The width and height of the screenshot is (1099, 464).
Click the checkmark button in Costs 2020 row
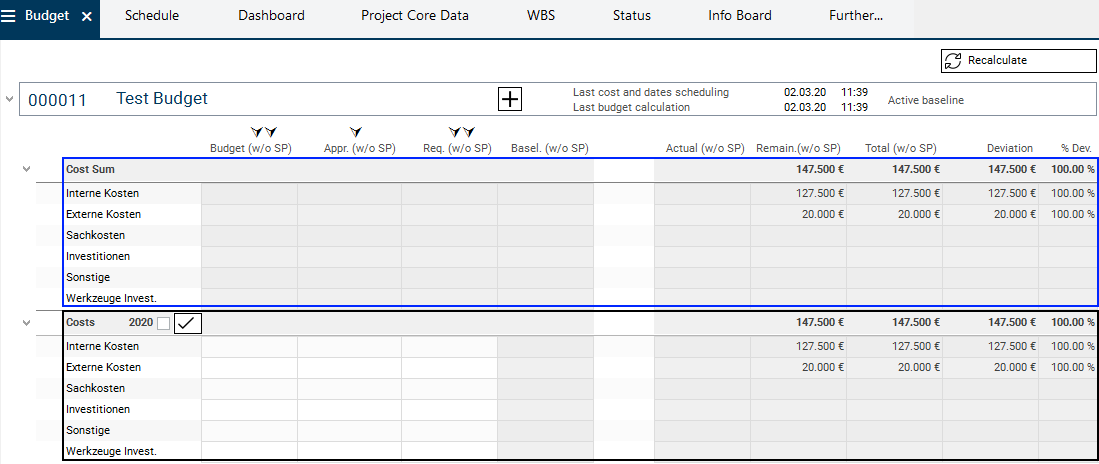click(x=187, y=323)
